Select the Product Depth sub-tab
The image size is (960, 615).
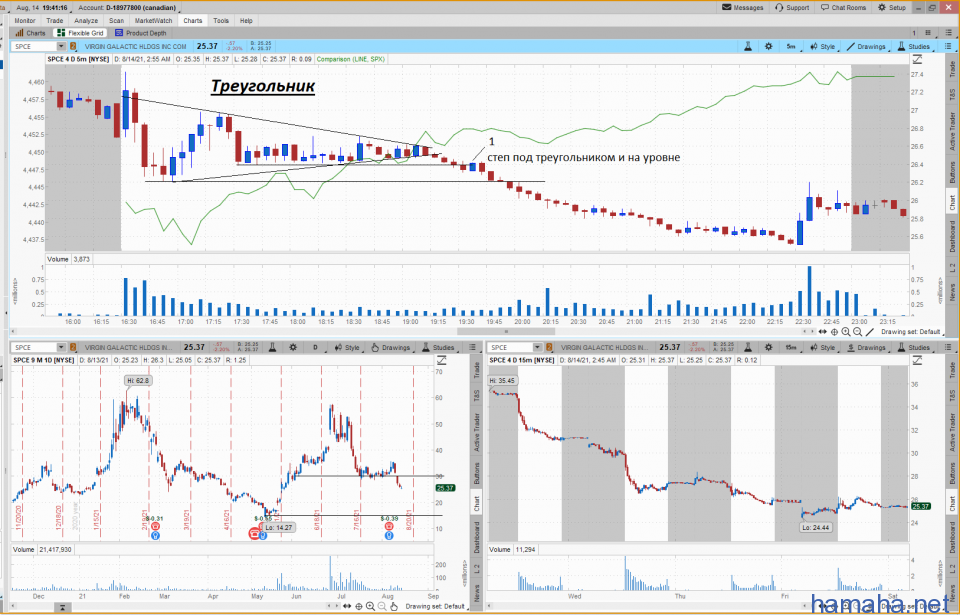click(x=141, y=33)
